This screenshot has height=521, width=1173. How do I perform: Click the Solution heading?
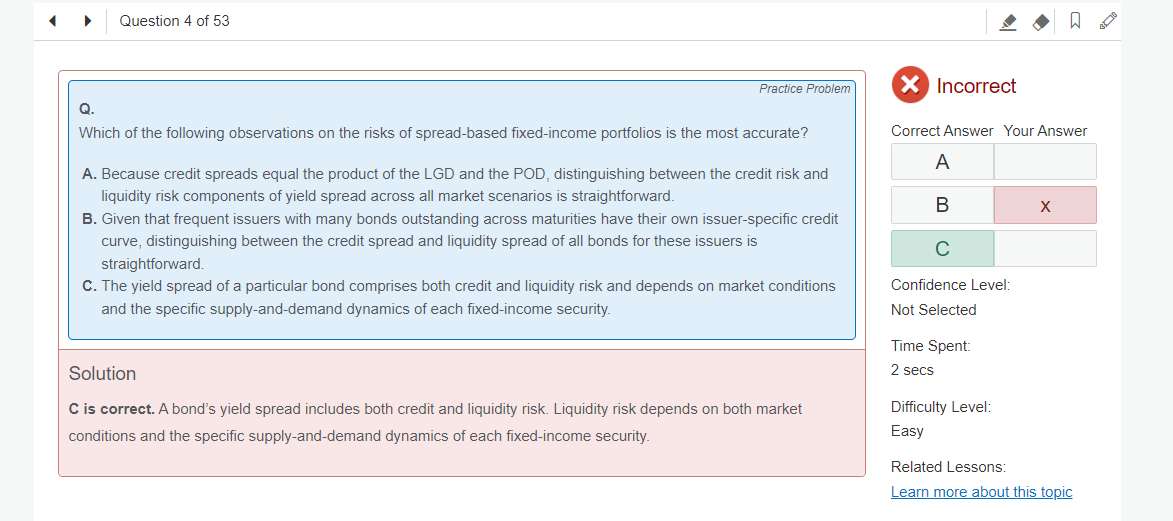click(x=102, y=374)
